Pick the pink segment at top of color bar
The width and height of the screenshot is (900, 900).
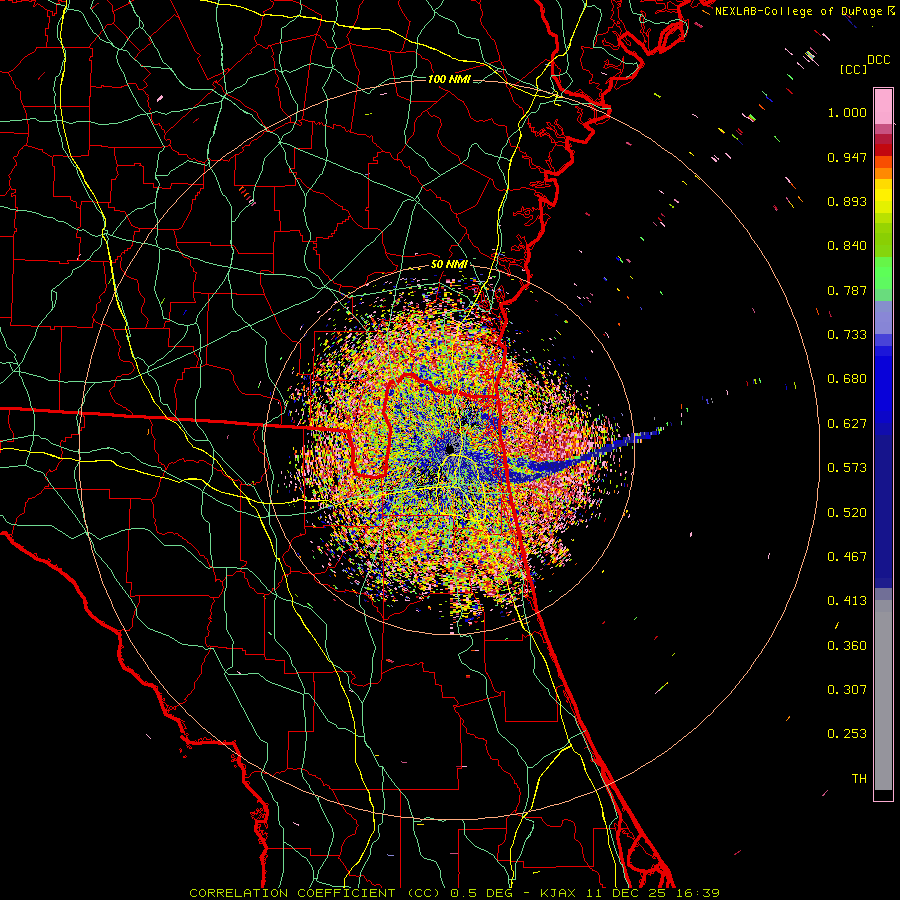[x=883, y=107]
